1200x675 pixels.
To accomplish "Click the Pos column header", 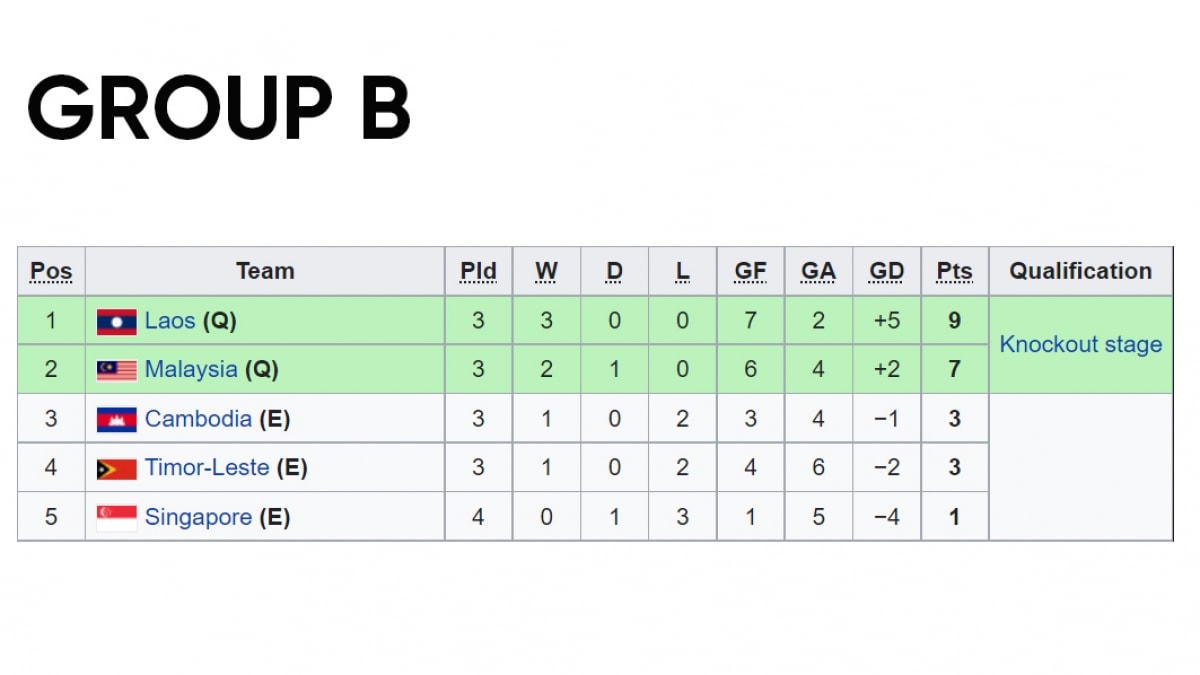I will point(51,271).
